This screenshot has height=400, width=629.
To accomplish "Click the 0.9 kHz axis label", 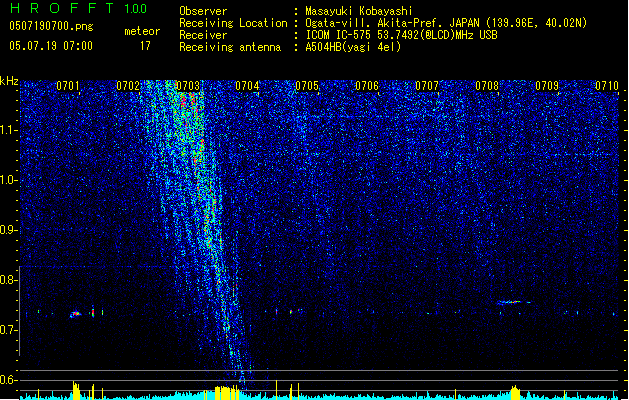I will (8, 230).
